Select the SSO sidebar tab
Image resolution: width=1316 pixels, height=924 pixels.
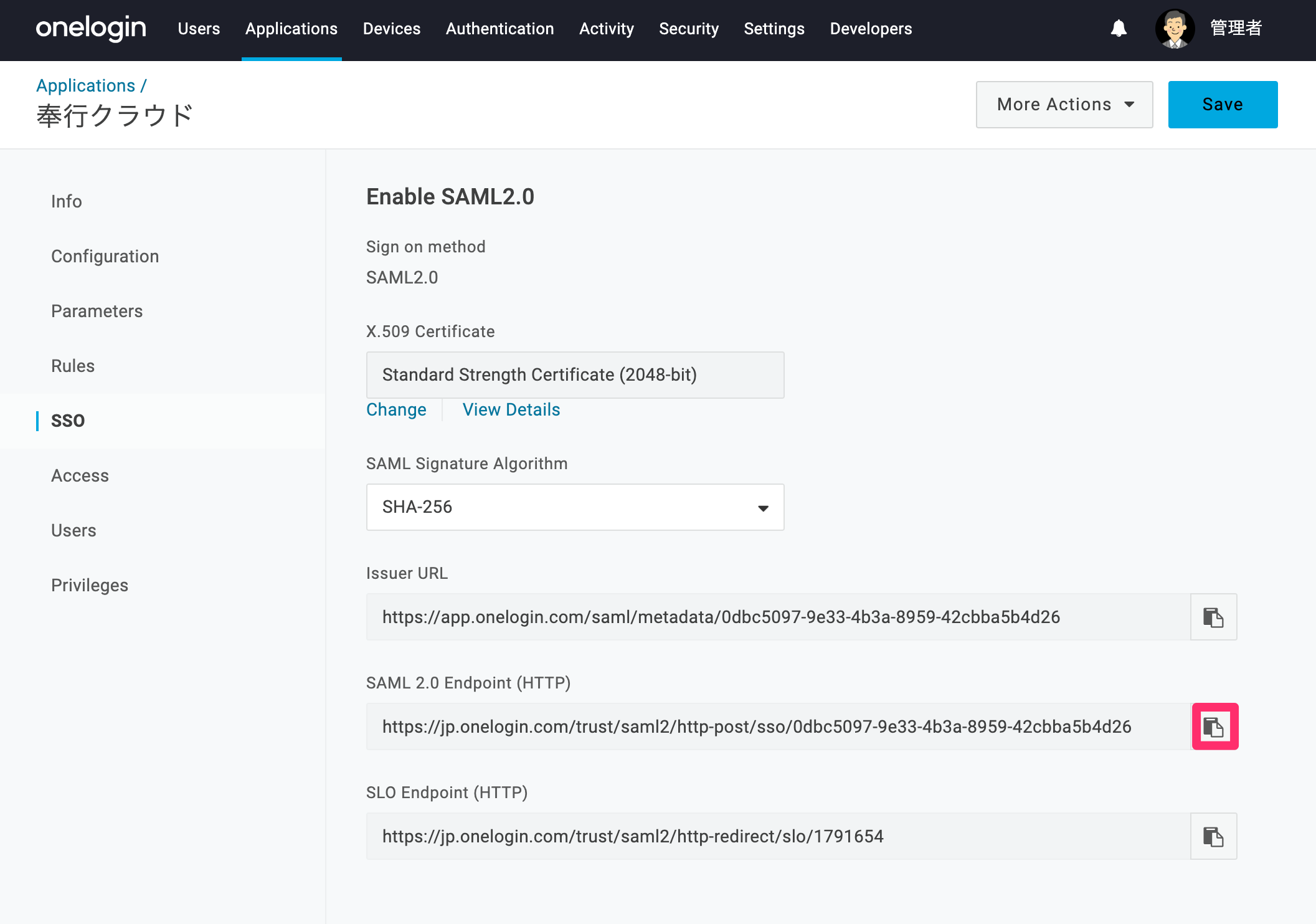[x=68, y=421]
